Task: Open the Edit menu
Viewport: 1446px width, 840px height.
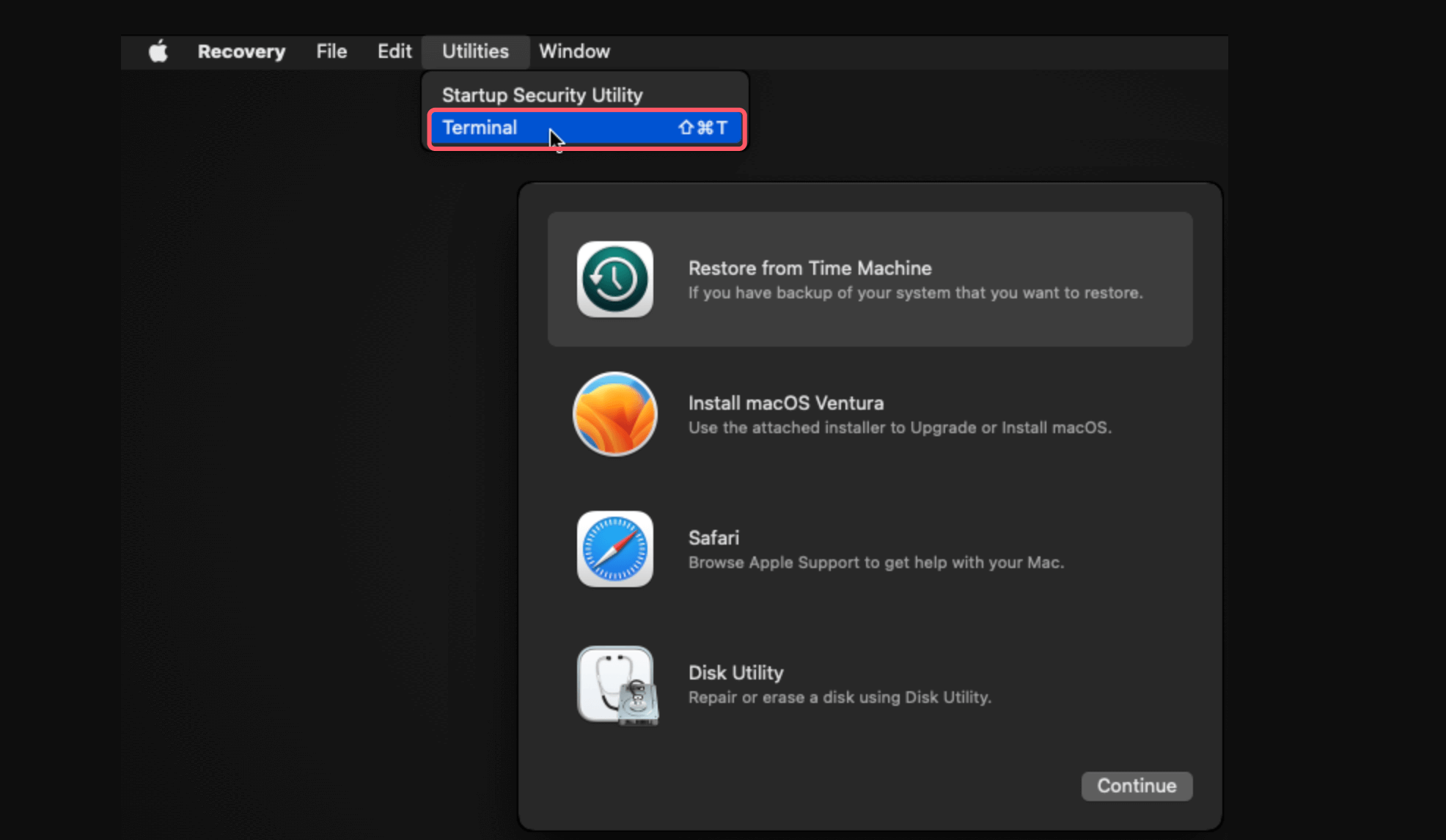Action: [394, 51]
